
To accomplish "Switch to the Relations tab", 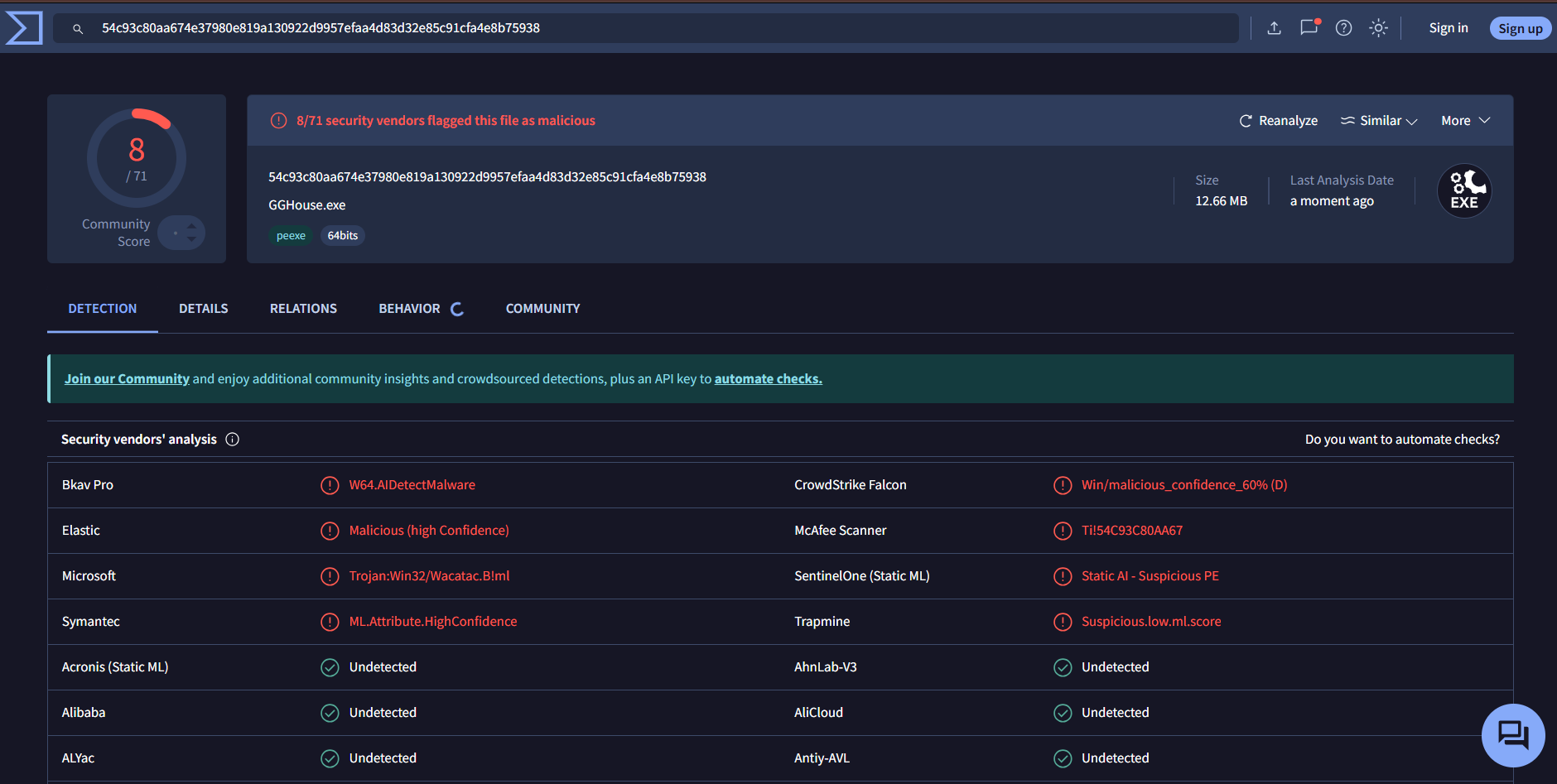I will [x=303, y=308].
